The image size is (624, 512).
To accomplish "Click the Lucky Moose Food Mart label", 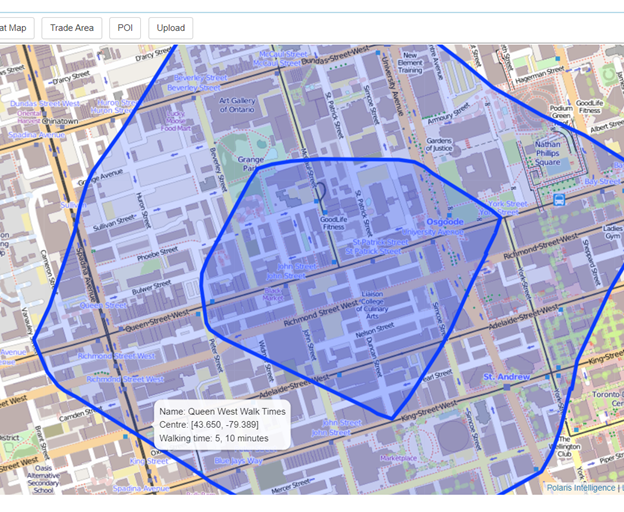I will point(176,121).
